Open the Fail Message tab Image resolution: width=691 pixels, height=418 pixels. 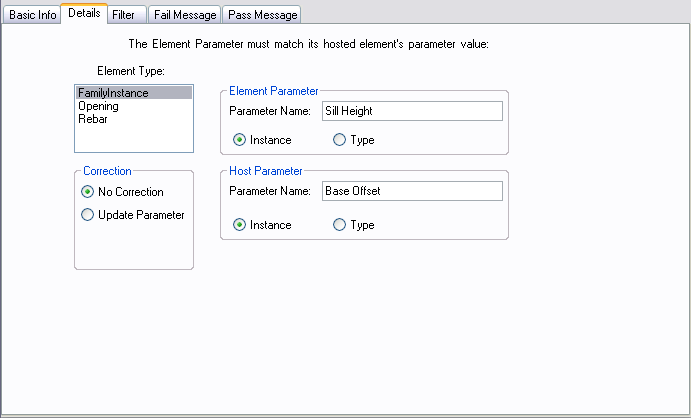point(185,15)
